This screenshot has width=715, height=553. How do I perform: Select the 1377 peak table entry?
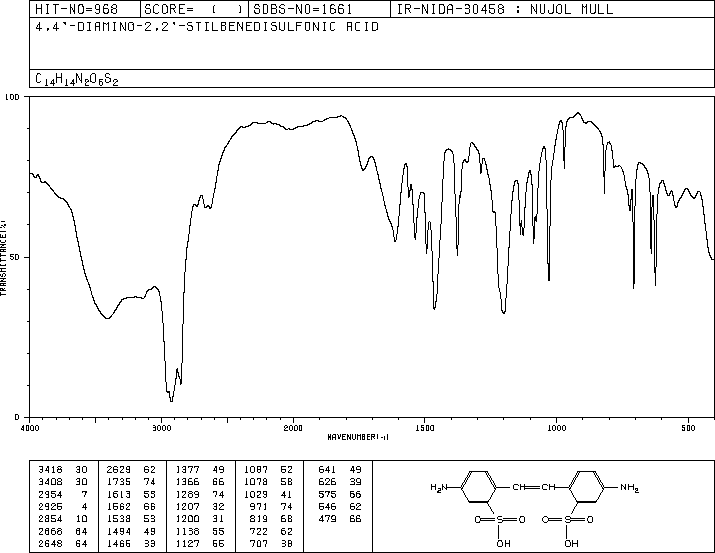pos(200,470)
